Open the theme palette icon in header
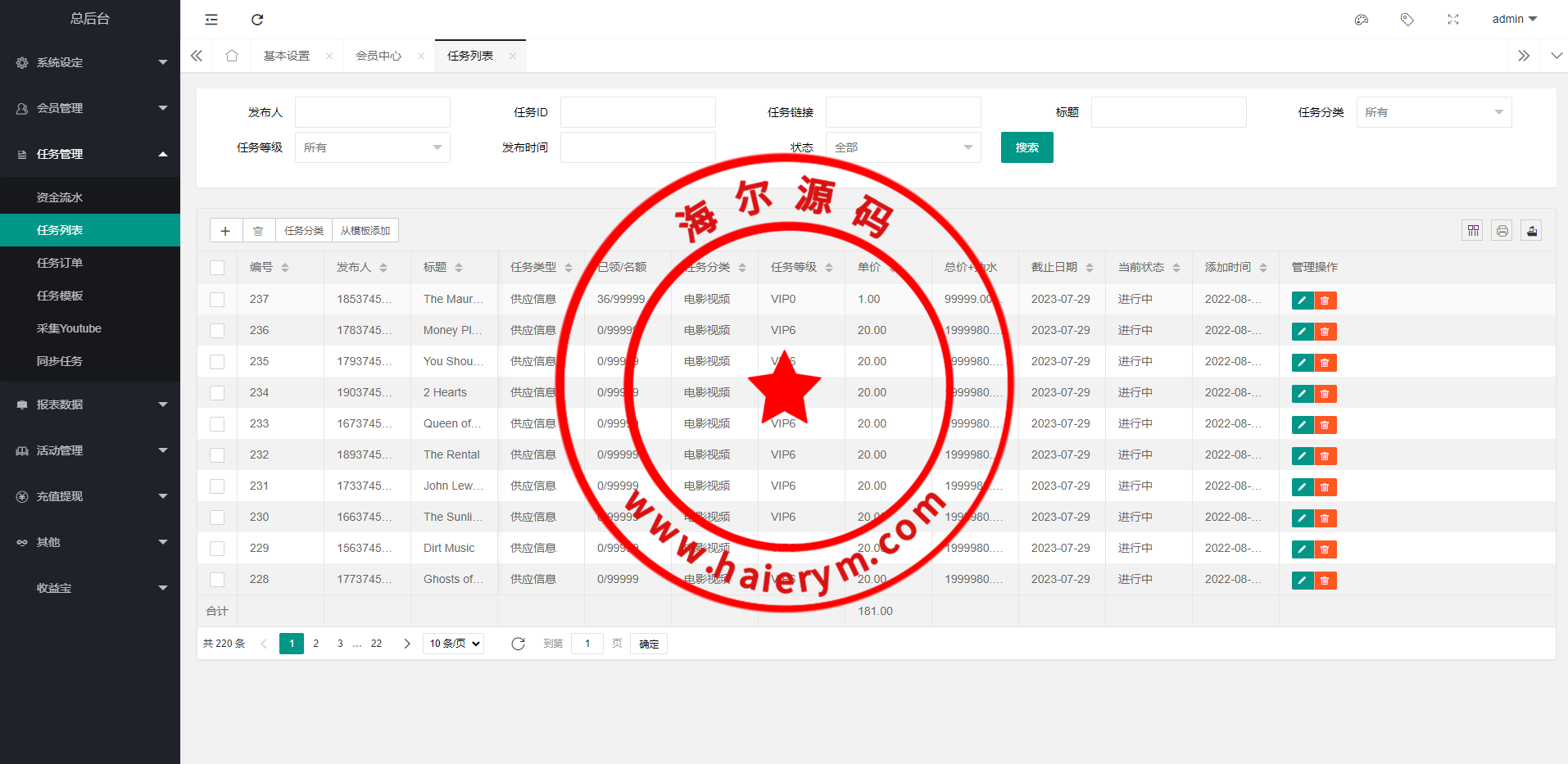 pyautogui.click(x=1361, y=20)
